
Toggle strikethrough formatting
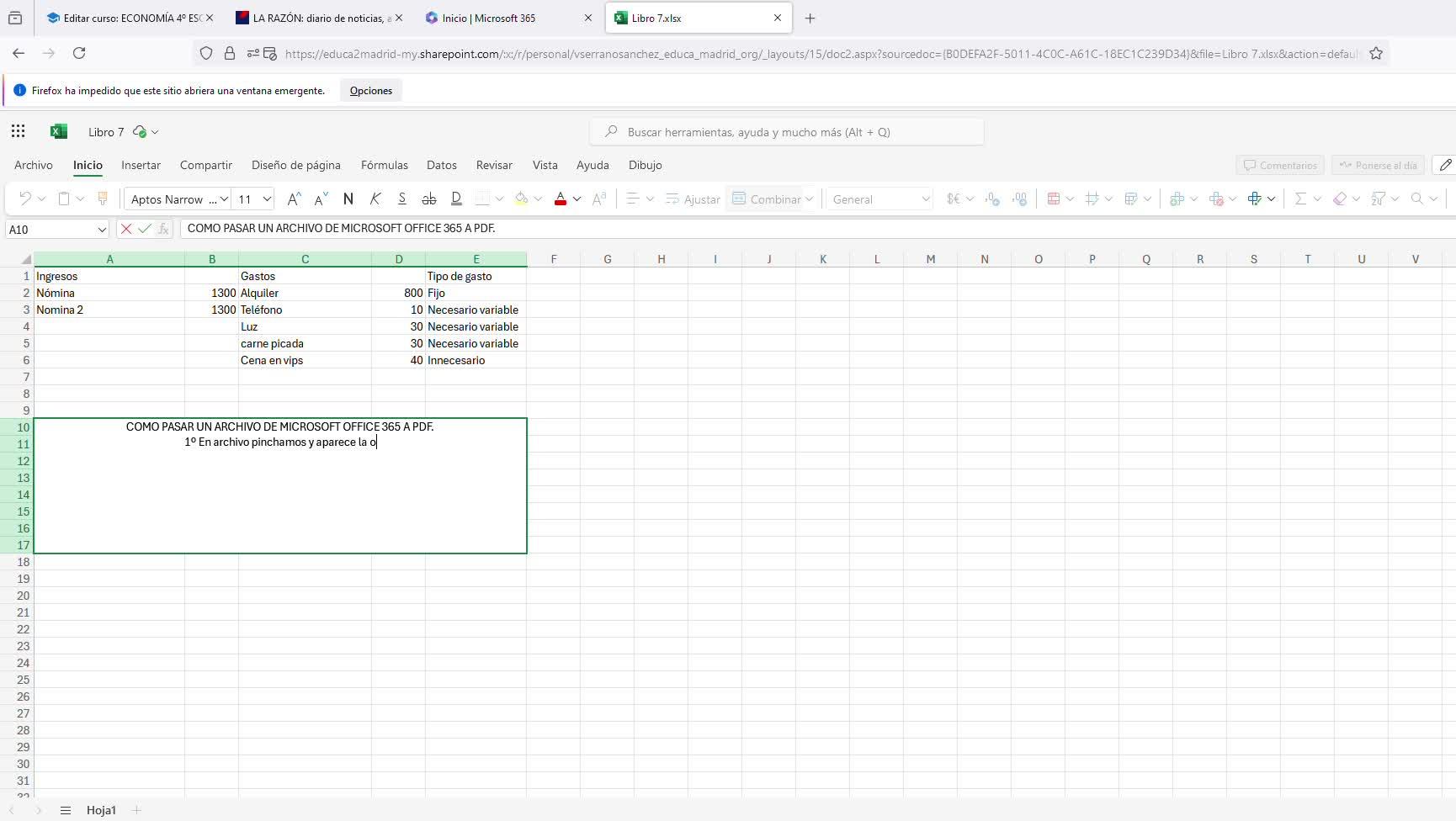(428, 199)
